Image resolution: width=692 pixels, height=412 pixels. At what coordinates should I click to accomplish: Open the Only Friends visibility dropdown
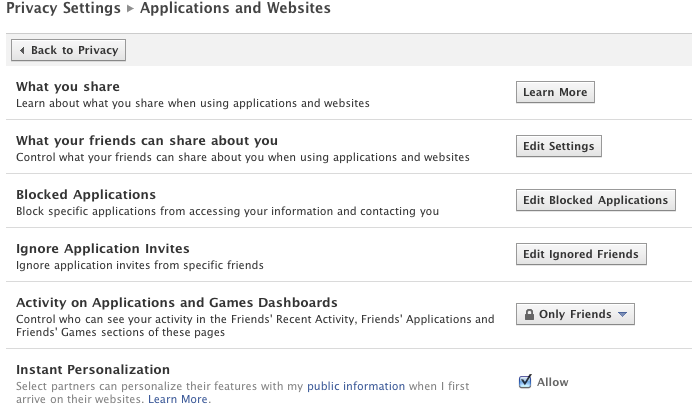pos(575,314)
